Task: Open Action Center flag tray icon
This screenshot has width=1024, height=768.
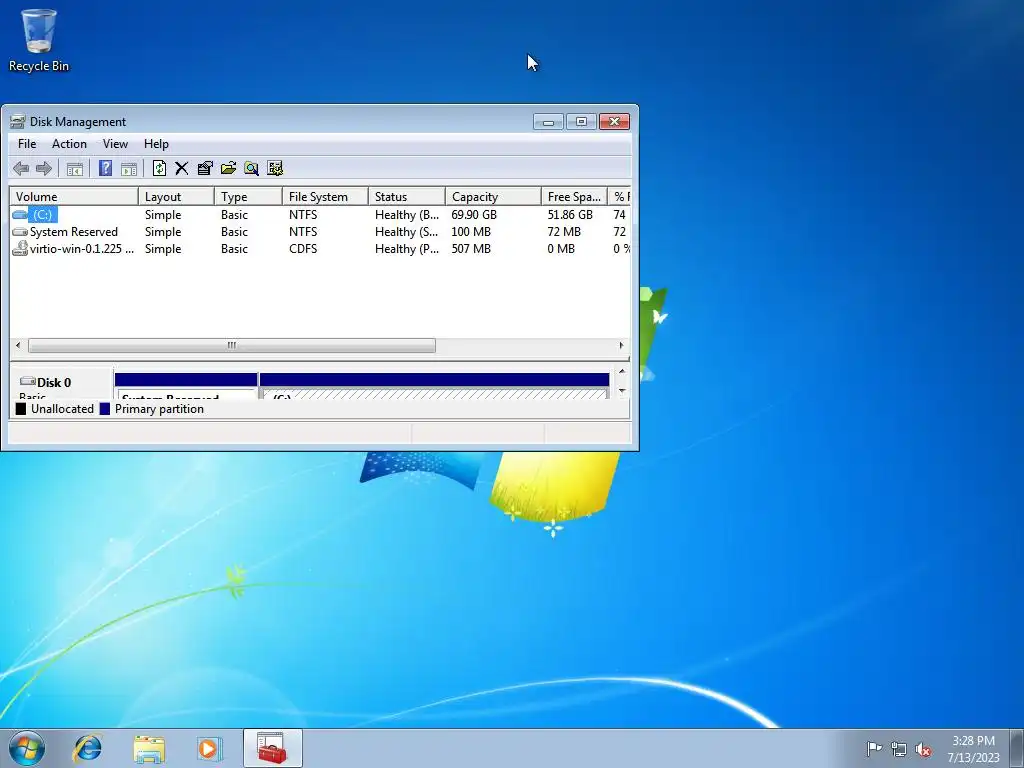Action: coord(874,749)
